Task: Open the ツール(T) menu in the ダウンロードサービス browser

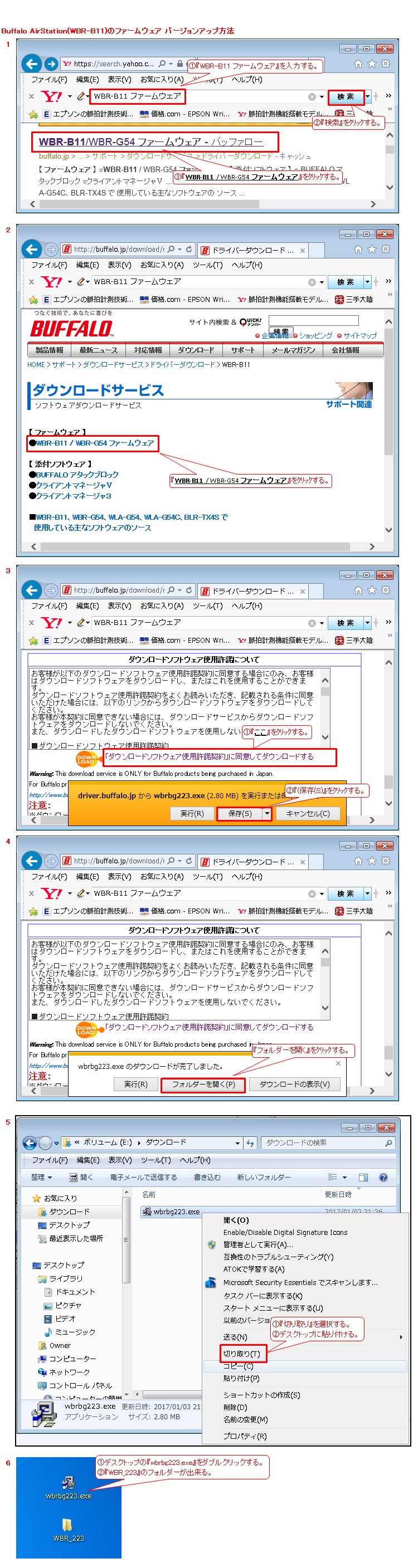Action: coord(208,265)
